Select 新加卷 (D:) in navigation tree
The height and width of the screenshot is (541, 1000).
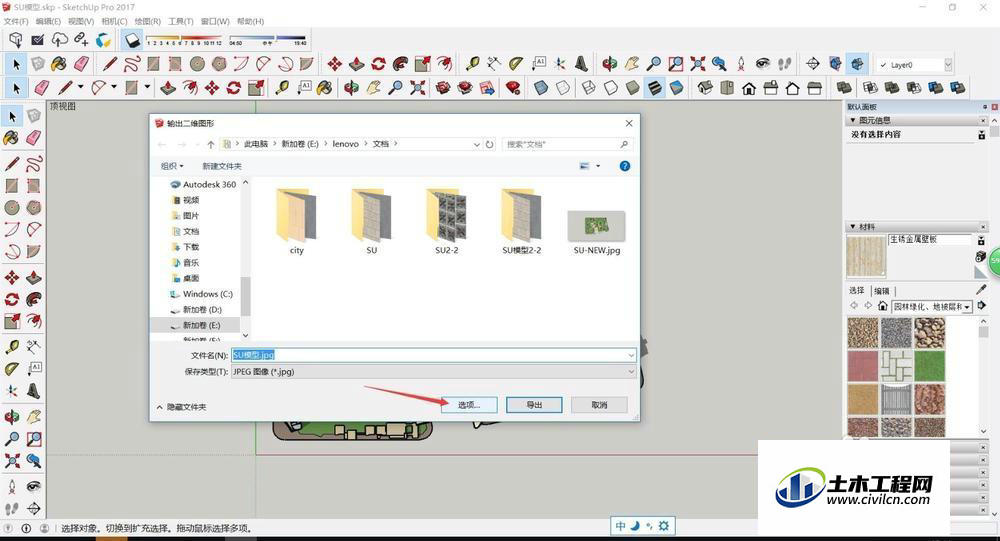(x=196, y=309)
